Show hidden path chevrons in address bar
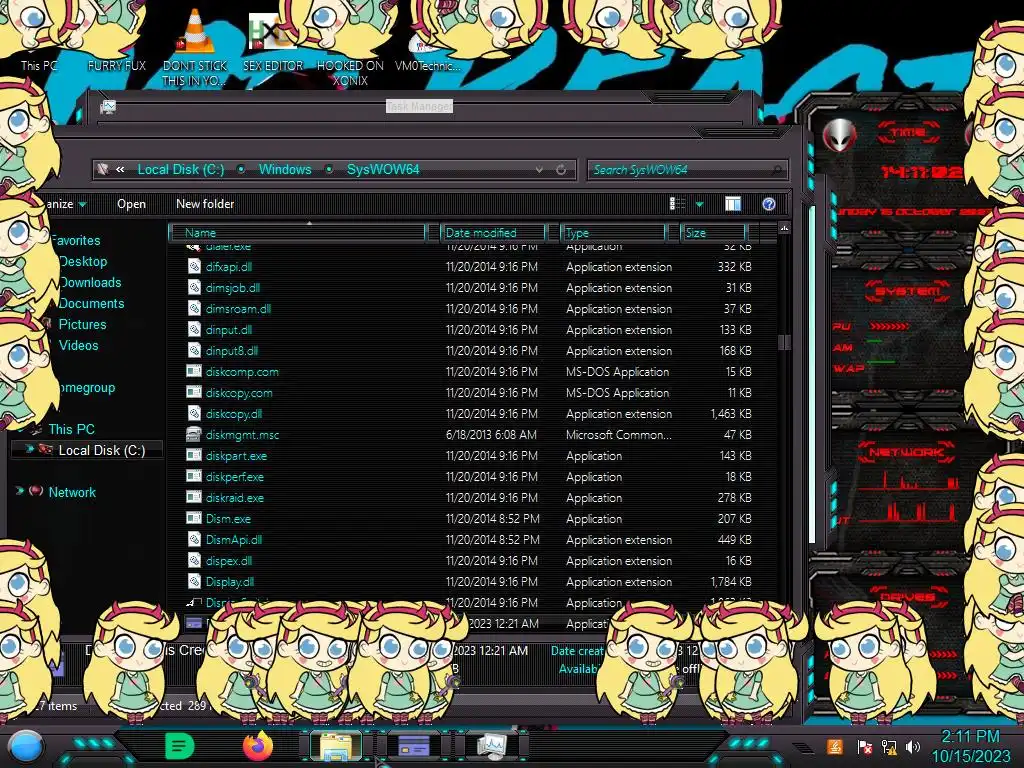Screen dimensions: 1024x768 coord(120,170)
